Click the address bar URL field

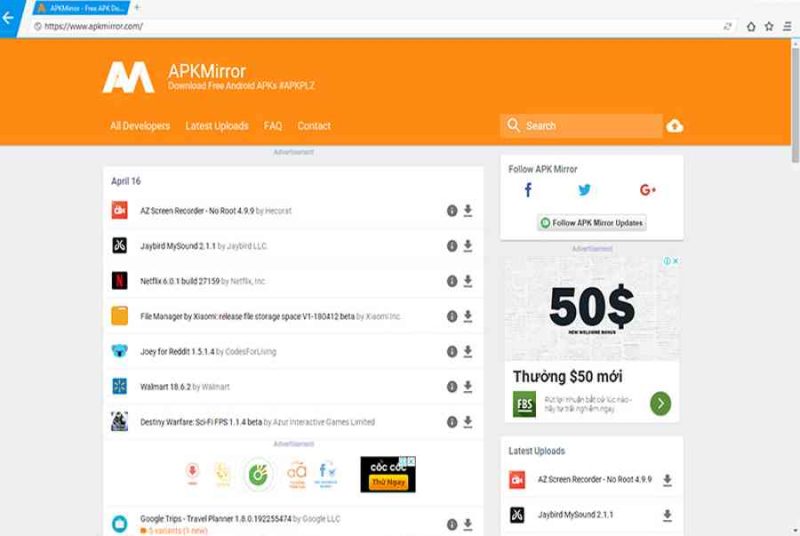point(378,27)
